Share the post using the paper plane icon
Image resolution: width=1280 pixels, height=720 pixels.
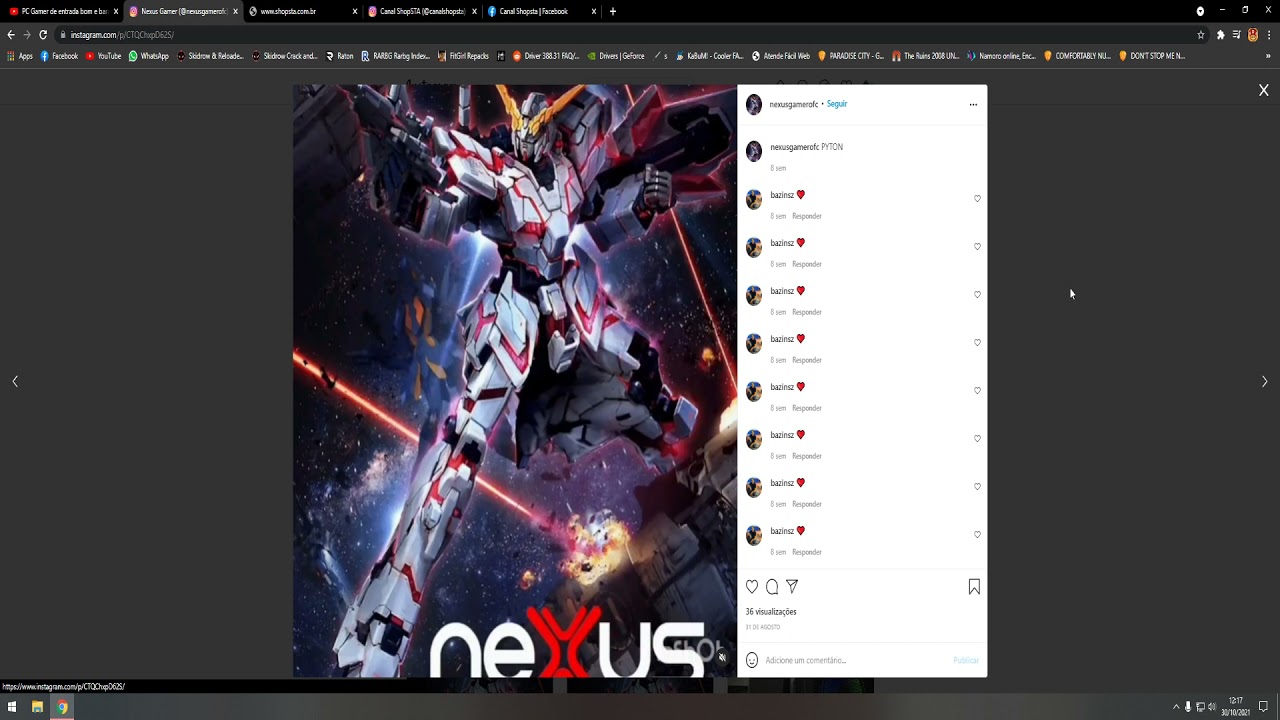792,587
